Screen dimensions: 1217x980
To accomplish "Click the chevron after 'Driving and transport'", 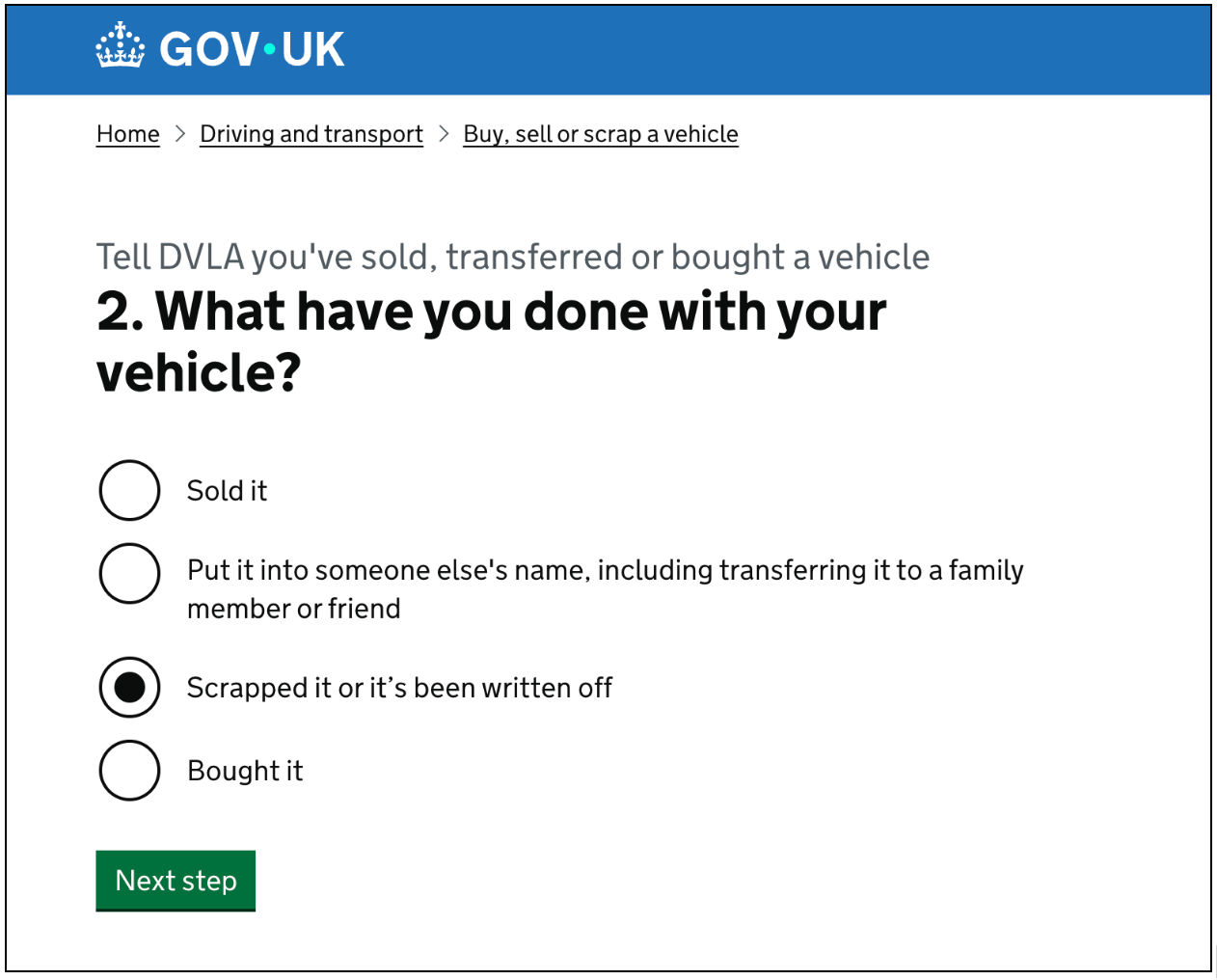I will pyautogui.click(x=444, y=134).
